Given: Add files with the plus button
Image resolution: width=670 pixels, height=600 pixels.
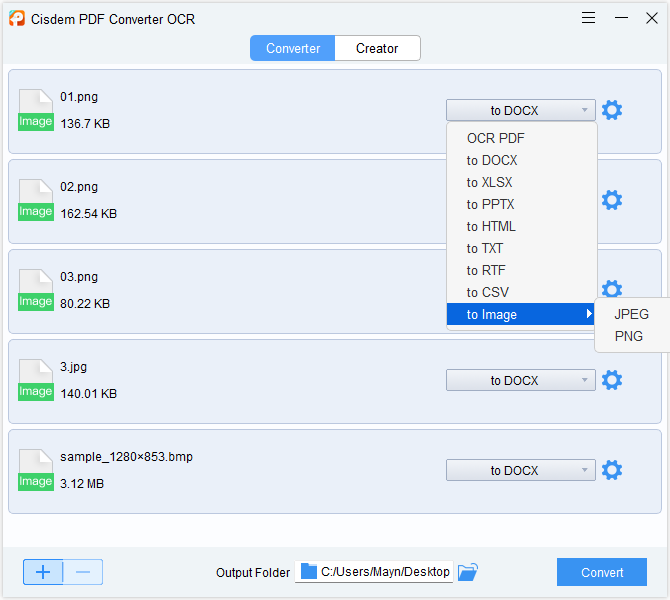Looking at the screenshot, I should [x=43, y=572].
